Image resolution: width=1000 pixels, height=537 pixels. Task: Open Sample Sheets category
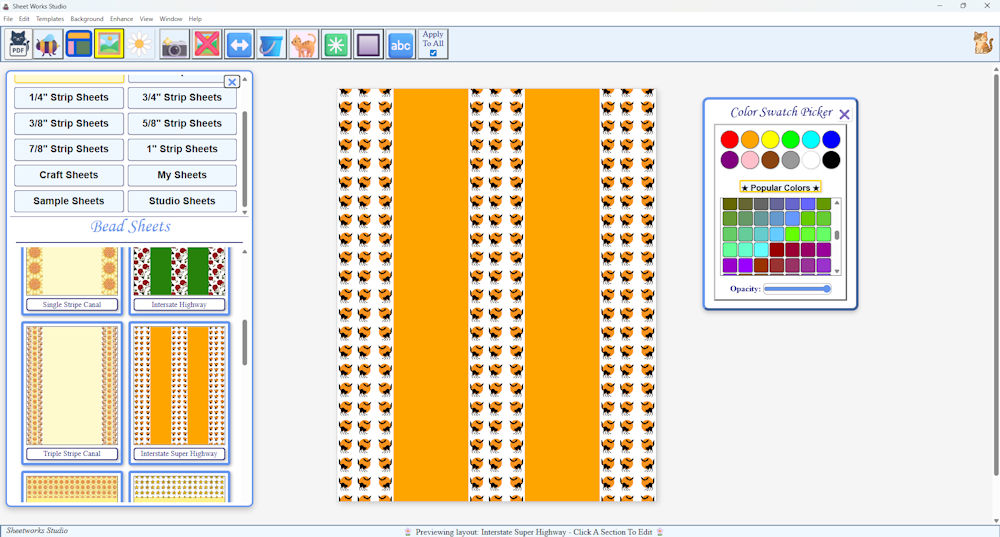(x=69, y=201)
